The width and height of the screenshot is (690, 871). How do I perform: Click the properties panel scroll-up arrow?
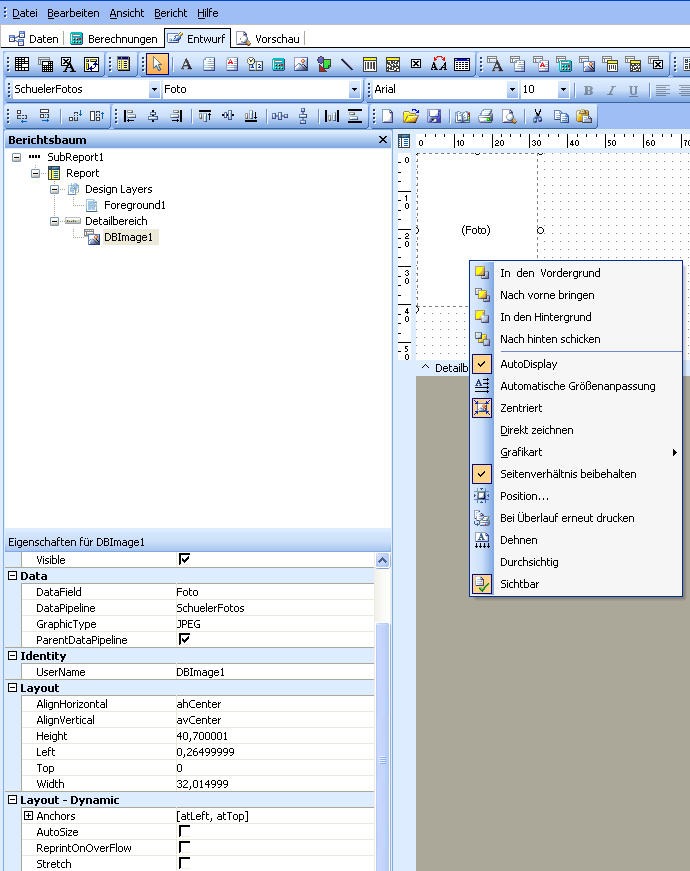click(382, 560)
